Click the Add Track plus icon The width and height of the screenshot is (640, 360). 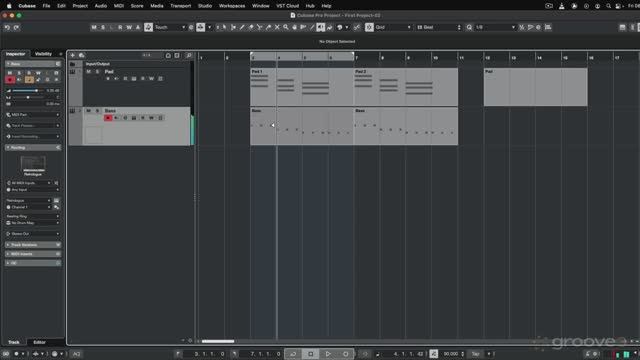(x=73, y=55)
